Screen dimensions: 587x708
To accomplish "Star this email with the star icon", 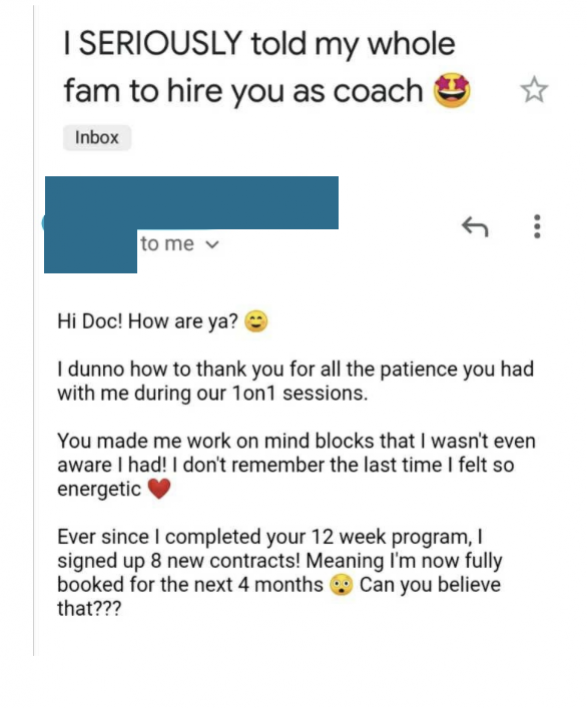I will tap(534, 89).
